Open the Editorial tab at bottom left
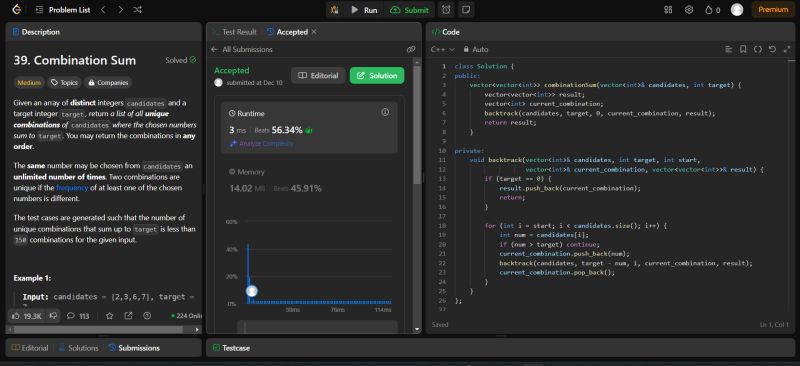 click(x=30, y=348)
